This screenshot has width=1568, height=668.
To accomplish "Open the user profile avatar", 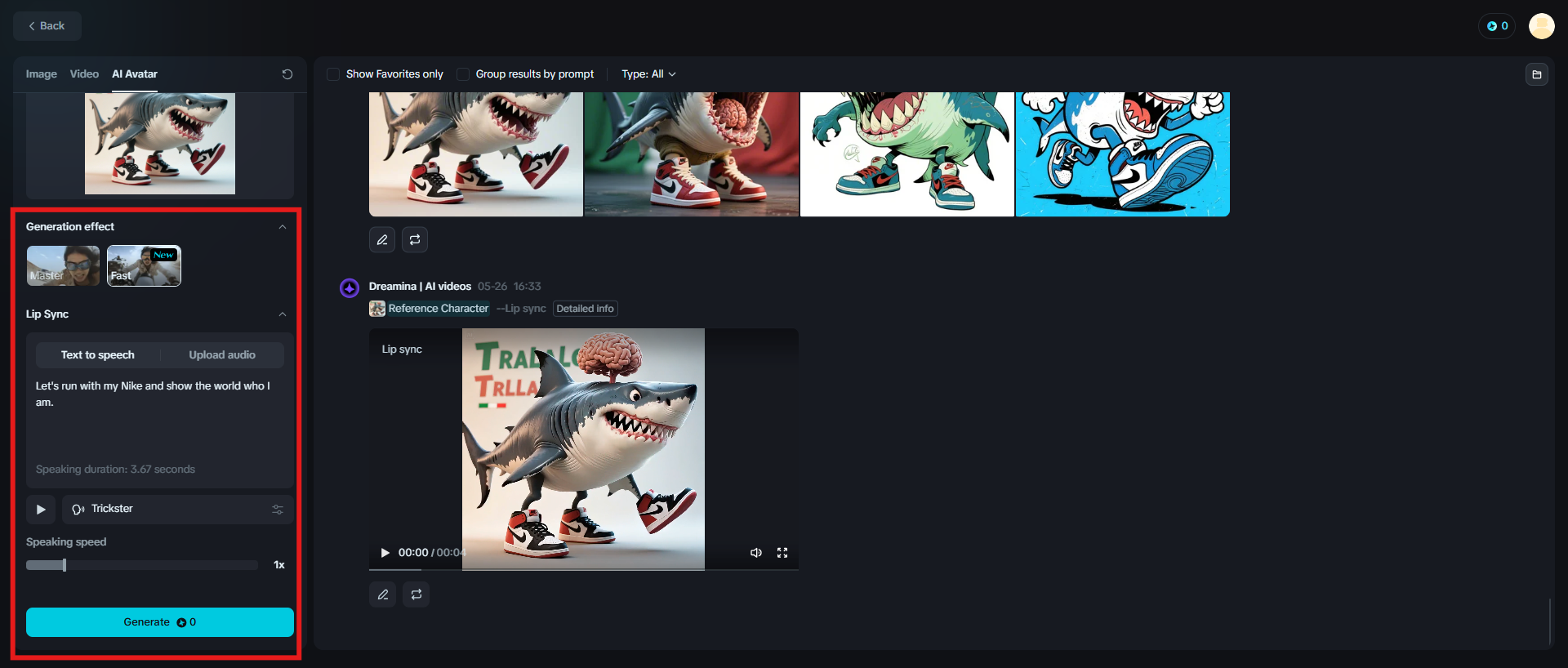I will click(1542, 26).
